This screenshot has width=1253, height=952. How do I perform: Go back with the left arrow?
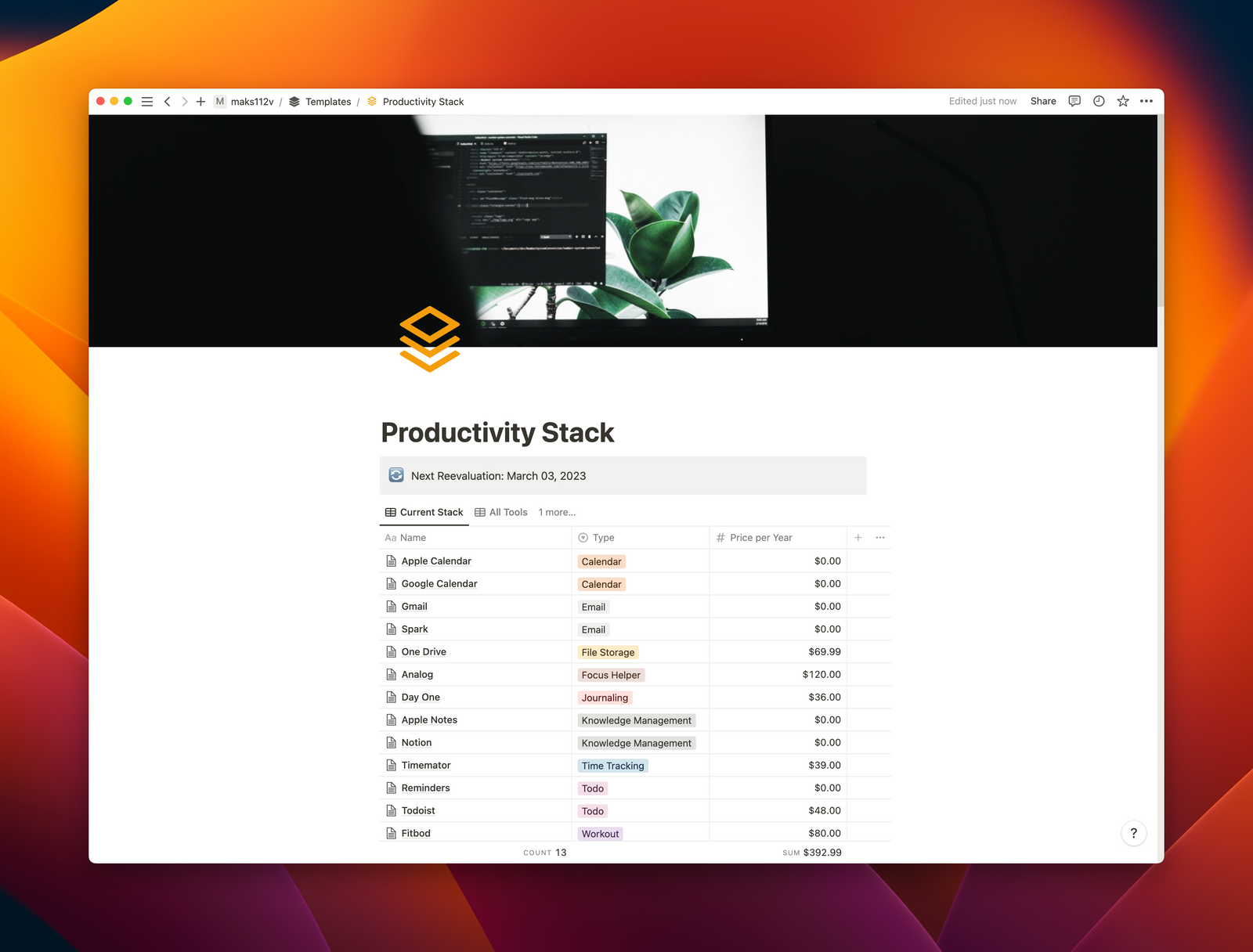click(x=167, y=102)
